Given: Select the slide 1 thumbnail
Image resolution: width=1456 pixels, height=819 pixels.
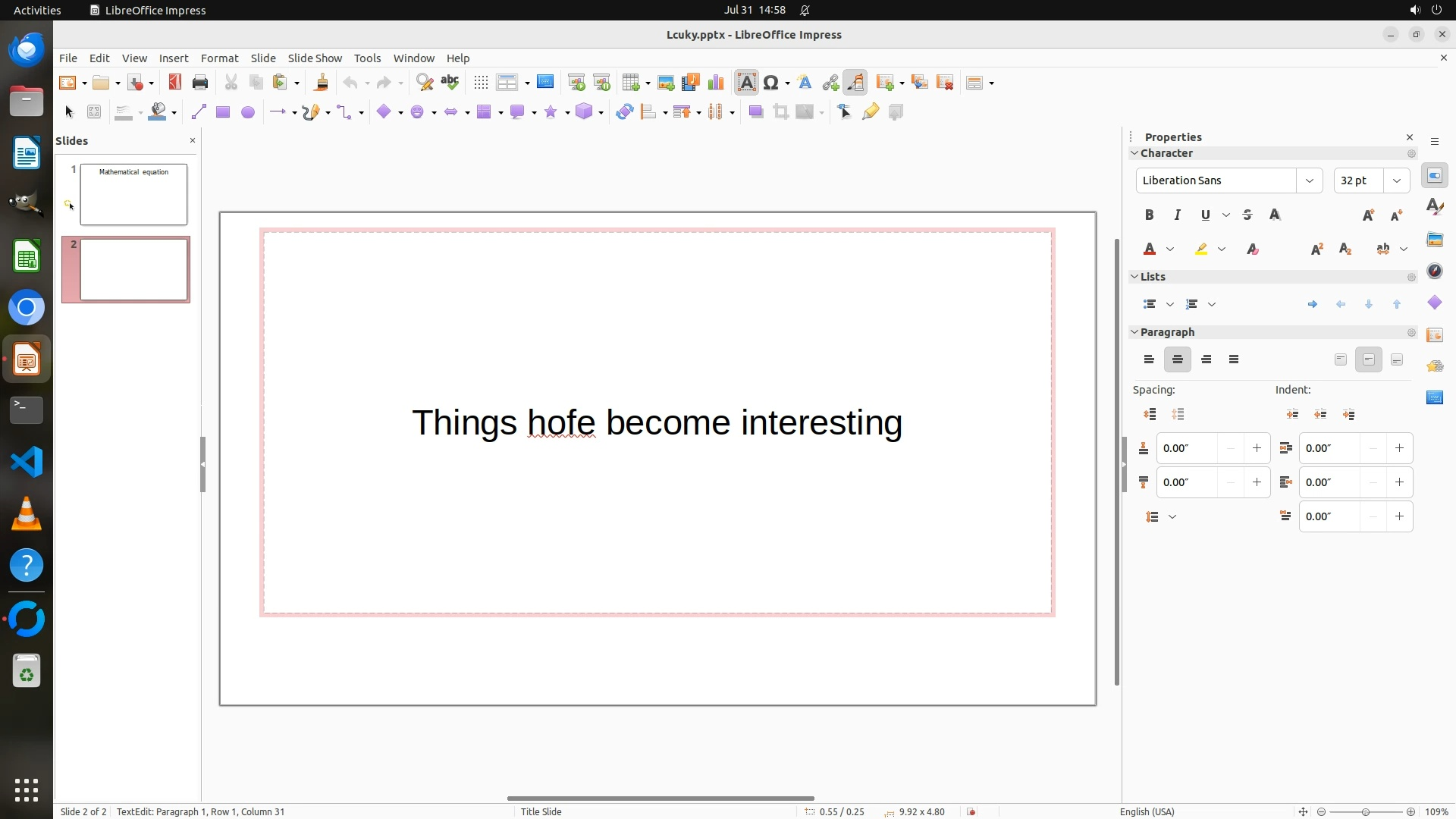Looking at the screenshot, I should point(133,194).
